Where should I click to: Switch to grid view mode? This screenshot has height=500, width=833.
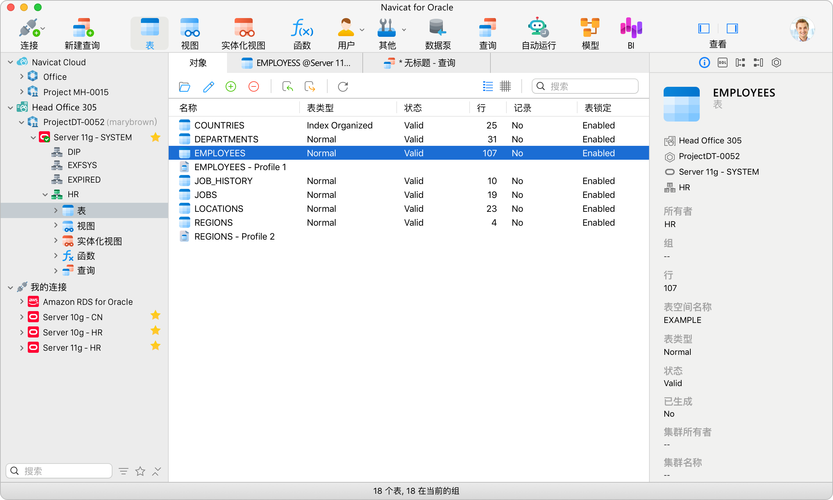(506, 87)
